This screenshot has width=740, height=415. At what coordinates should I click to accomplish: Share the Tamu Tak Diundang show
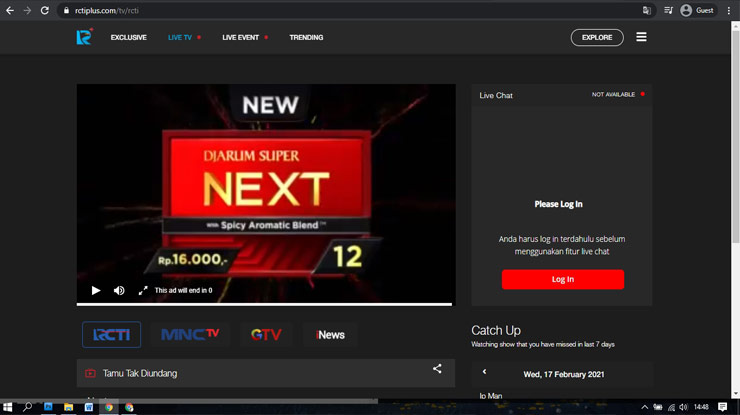(x=437, y=369)
